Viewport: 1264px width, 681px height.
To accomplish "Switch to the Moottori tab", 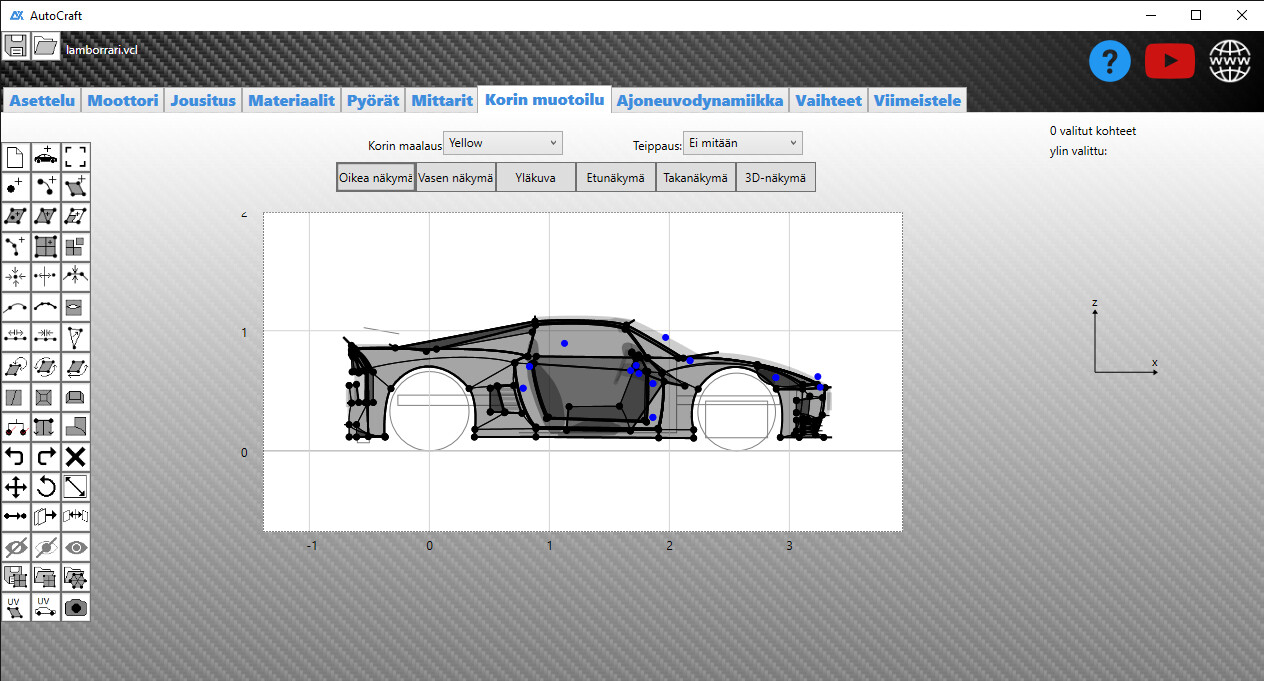I will point(123,100).
